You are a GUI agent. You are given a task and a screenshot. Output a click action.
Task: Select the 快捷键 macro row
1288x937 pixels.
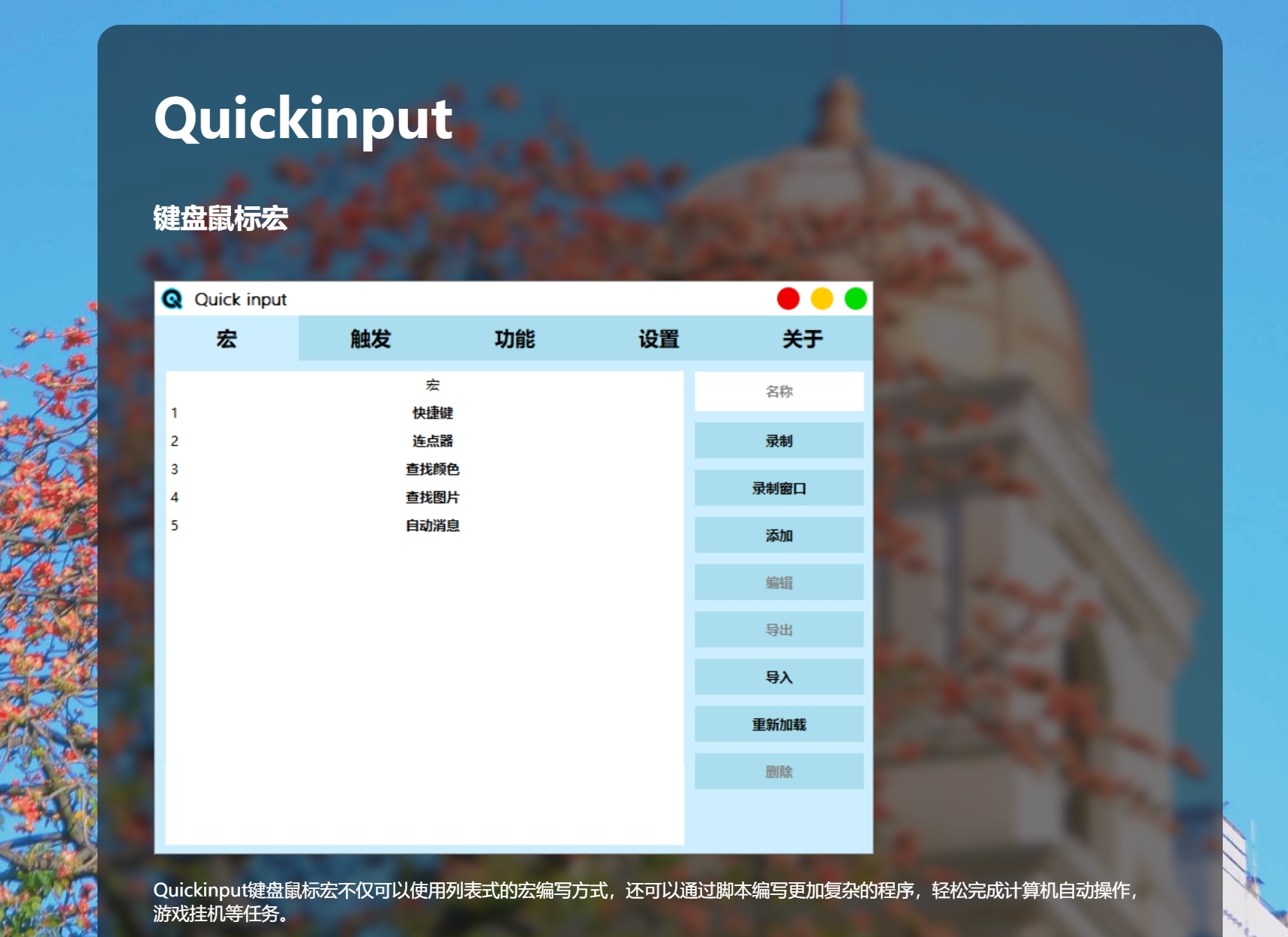point(425,413)
